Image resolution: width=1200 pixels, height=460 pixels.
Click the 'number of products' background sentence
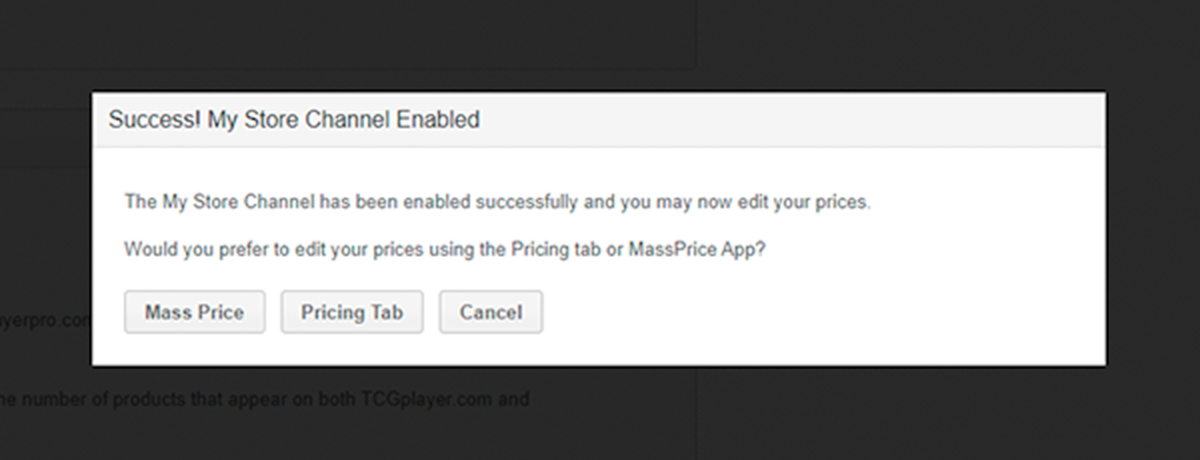coord(264,399)
